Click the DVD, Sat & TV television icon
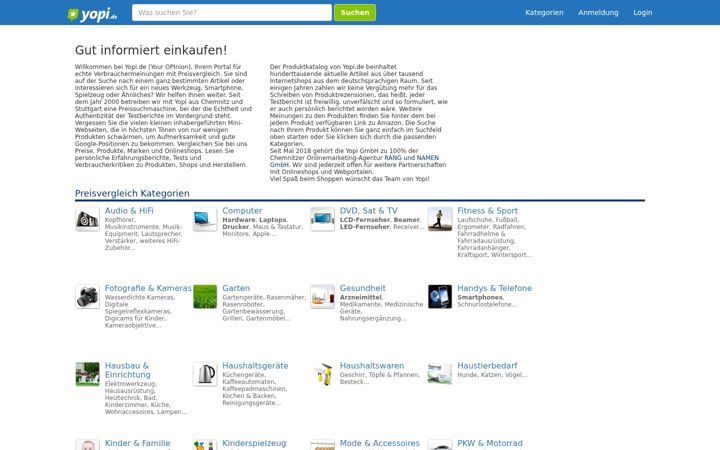This screenshot has width=720, height=450. pos(322,219)
